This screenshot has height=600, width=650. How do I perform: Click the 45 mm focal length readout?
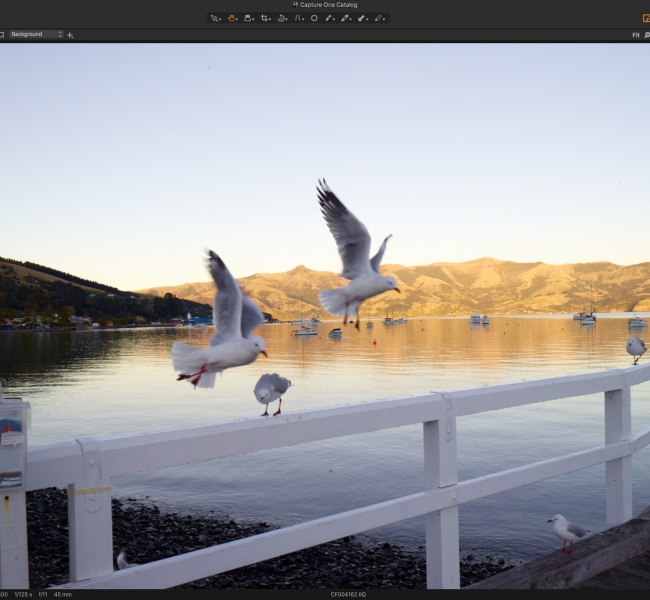63,595
